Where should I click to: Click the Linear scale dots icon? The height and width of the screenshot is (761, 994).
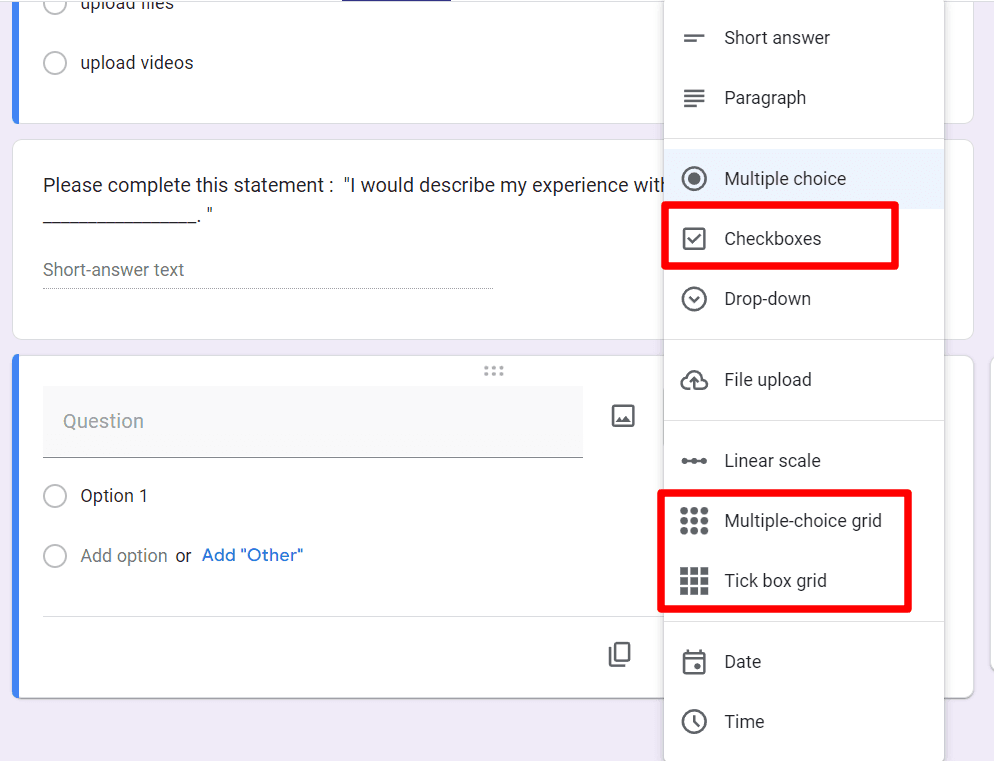(x=694, y=461)
